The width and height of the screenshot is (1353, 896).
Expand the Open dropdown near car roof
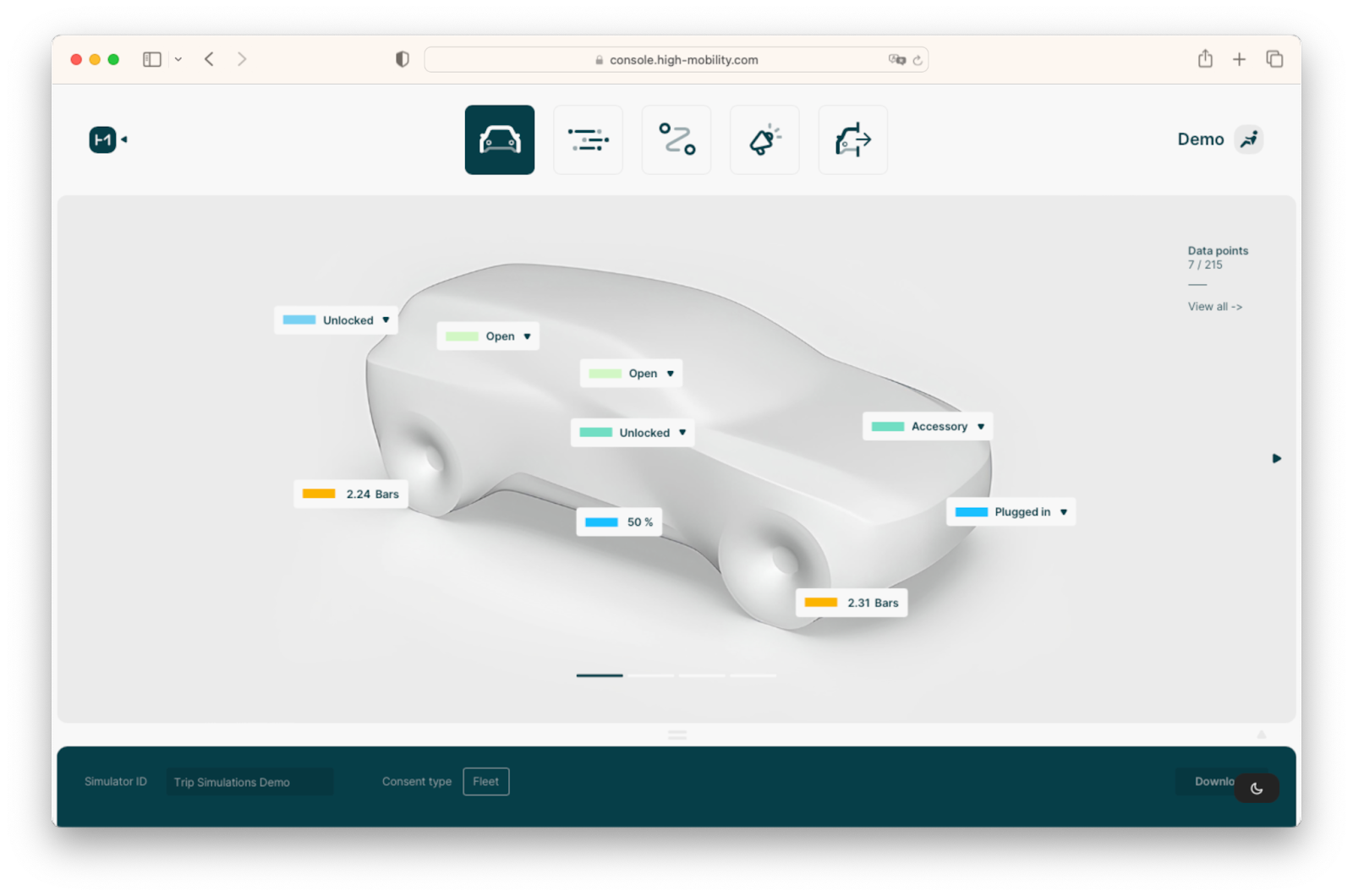pyautogui.click(x=670, y=374)
